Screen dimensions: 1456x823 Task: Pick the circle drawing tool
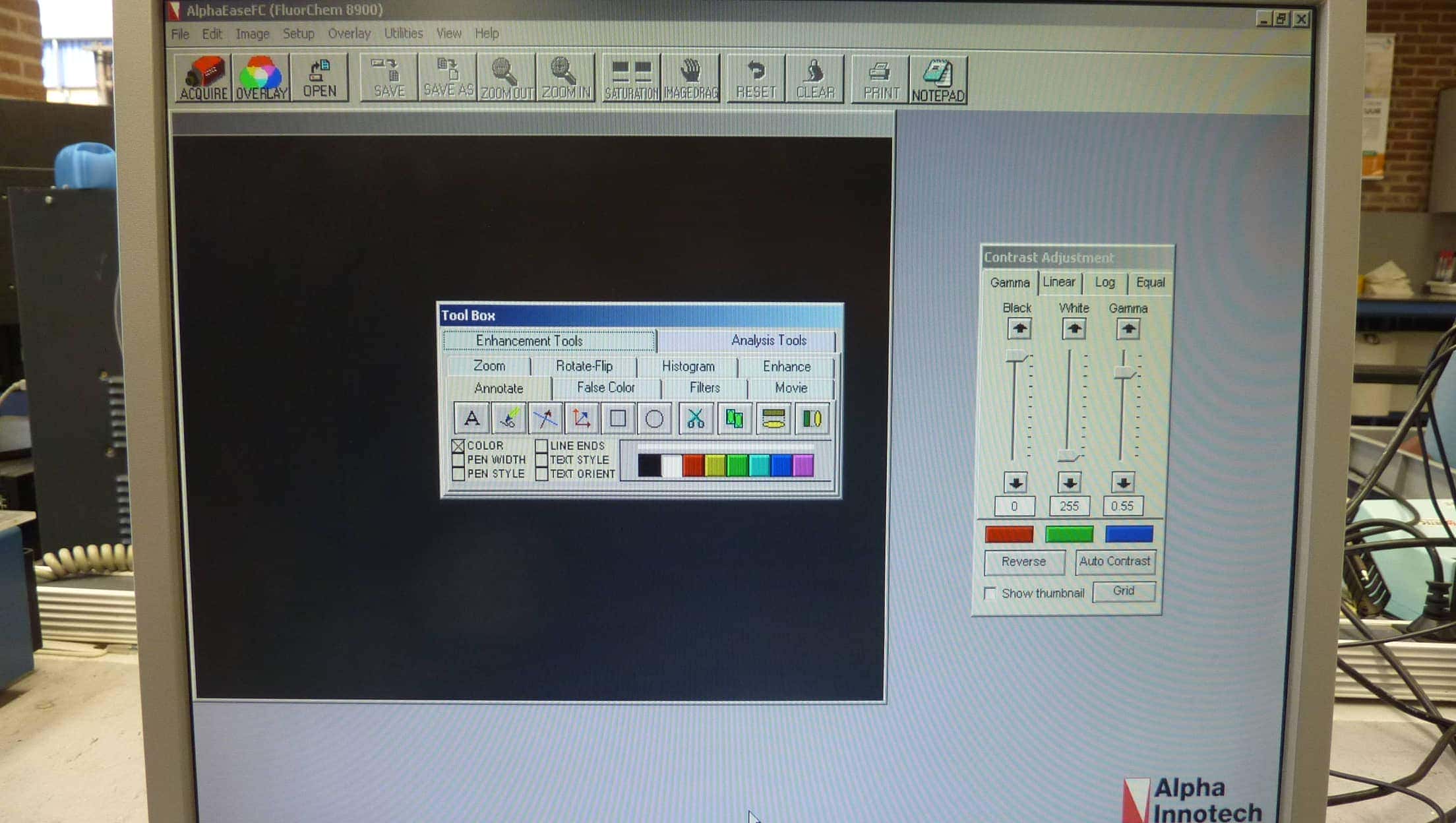point(654,419)
